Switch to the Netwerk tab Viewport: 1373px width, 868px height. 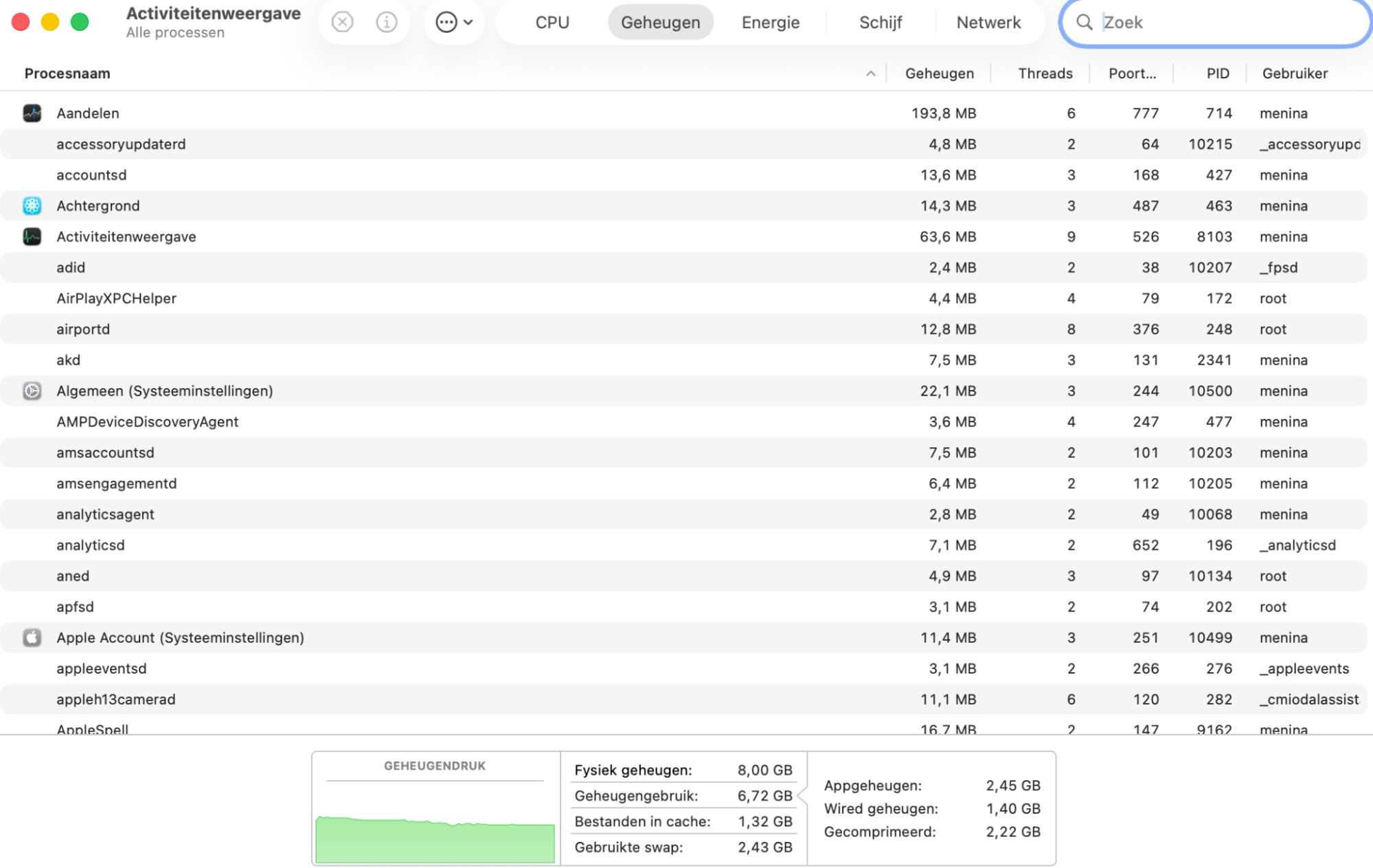click(x=988, y=22)
